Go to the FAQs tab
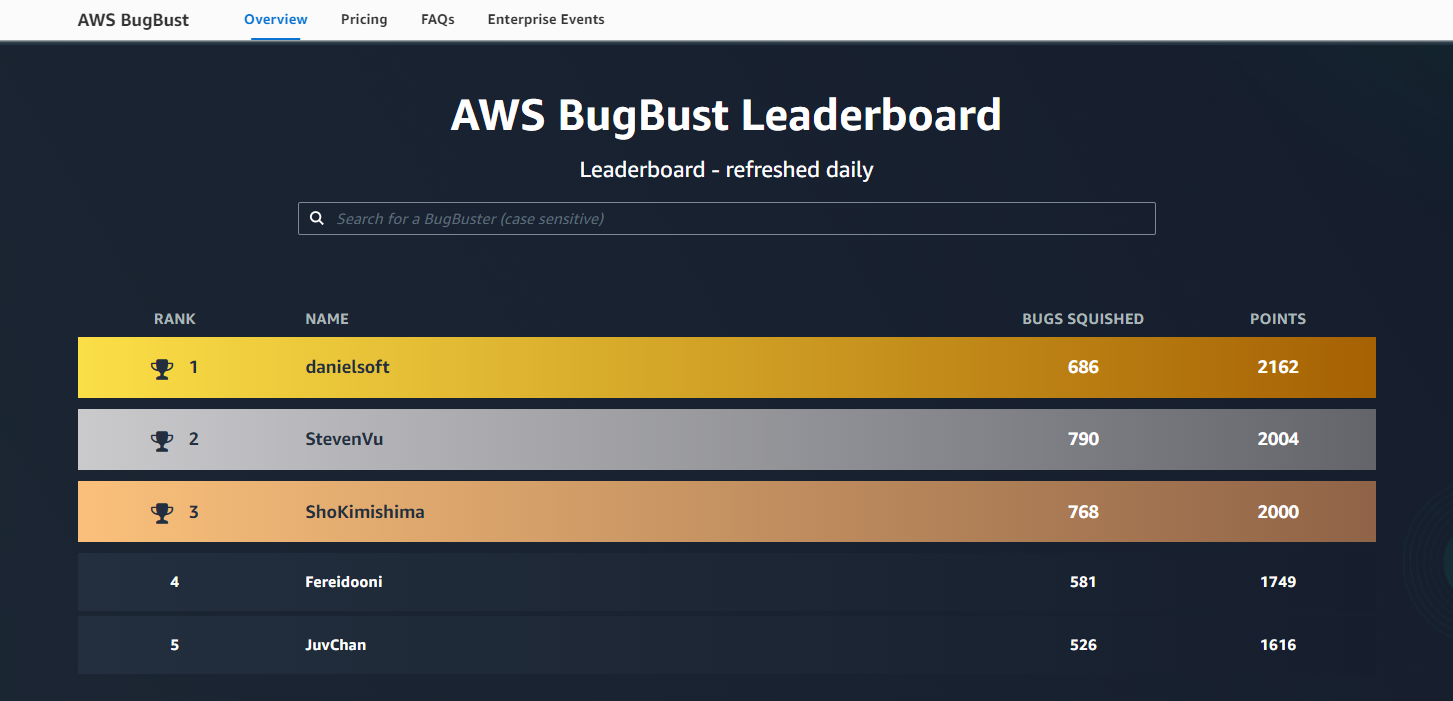Screen dimensions: 1453x701 click(438, 19)
